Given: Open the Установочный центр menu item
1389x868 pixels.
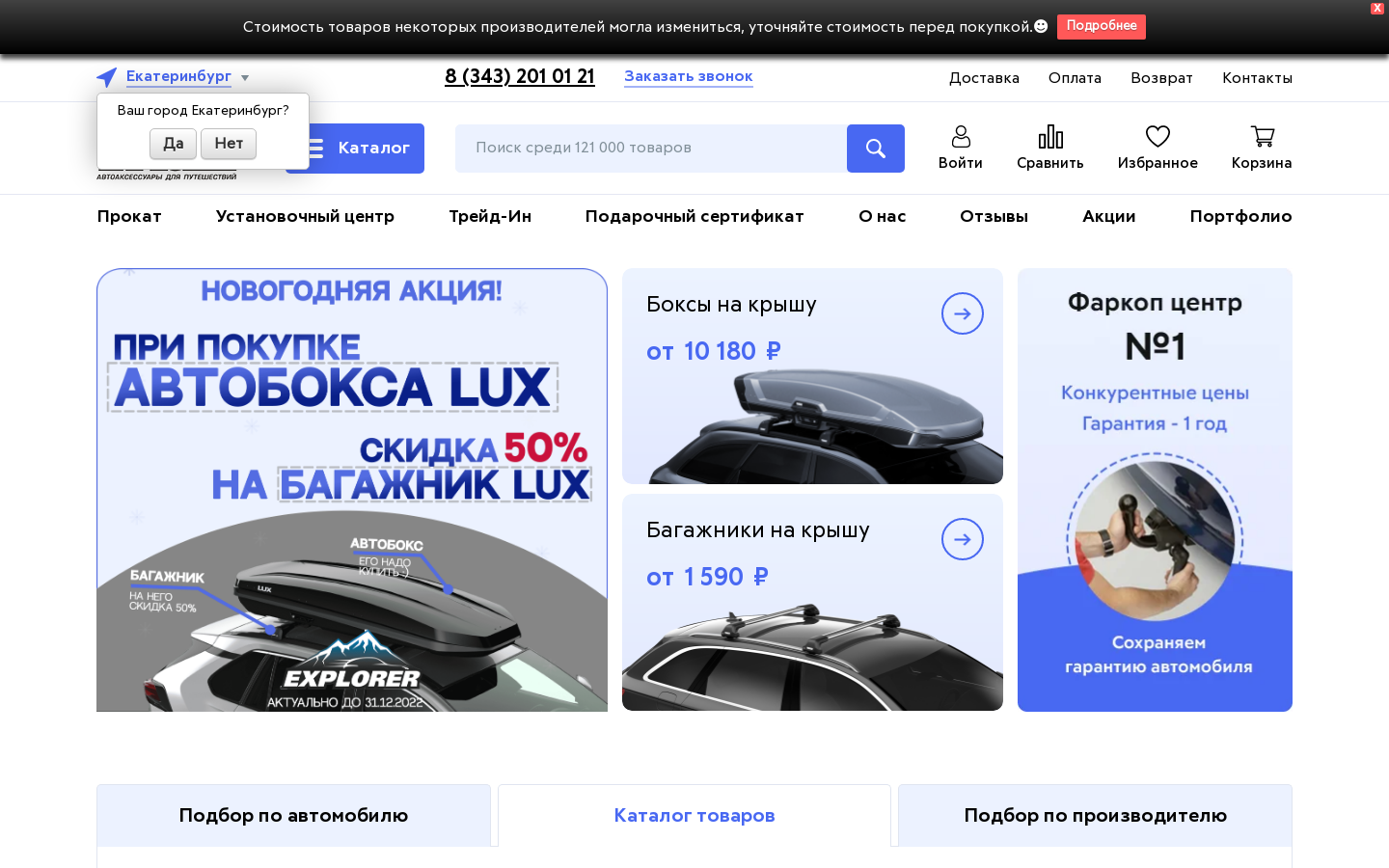Looking at the screenshot, I should [305, 216].
